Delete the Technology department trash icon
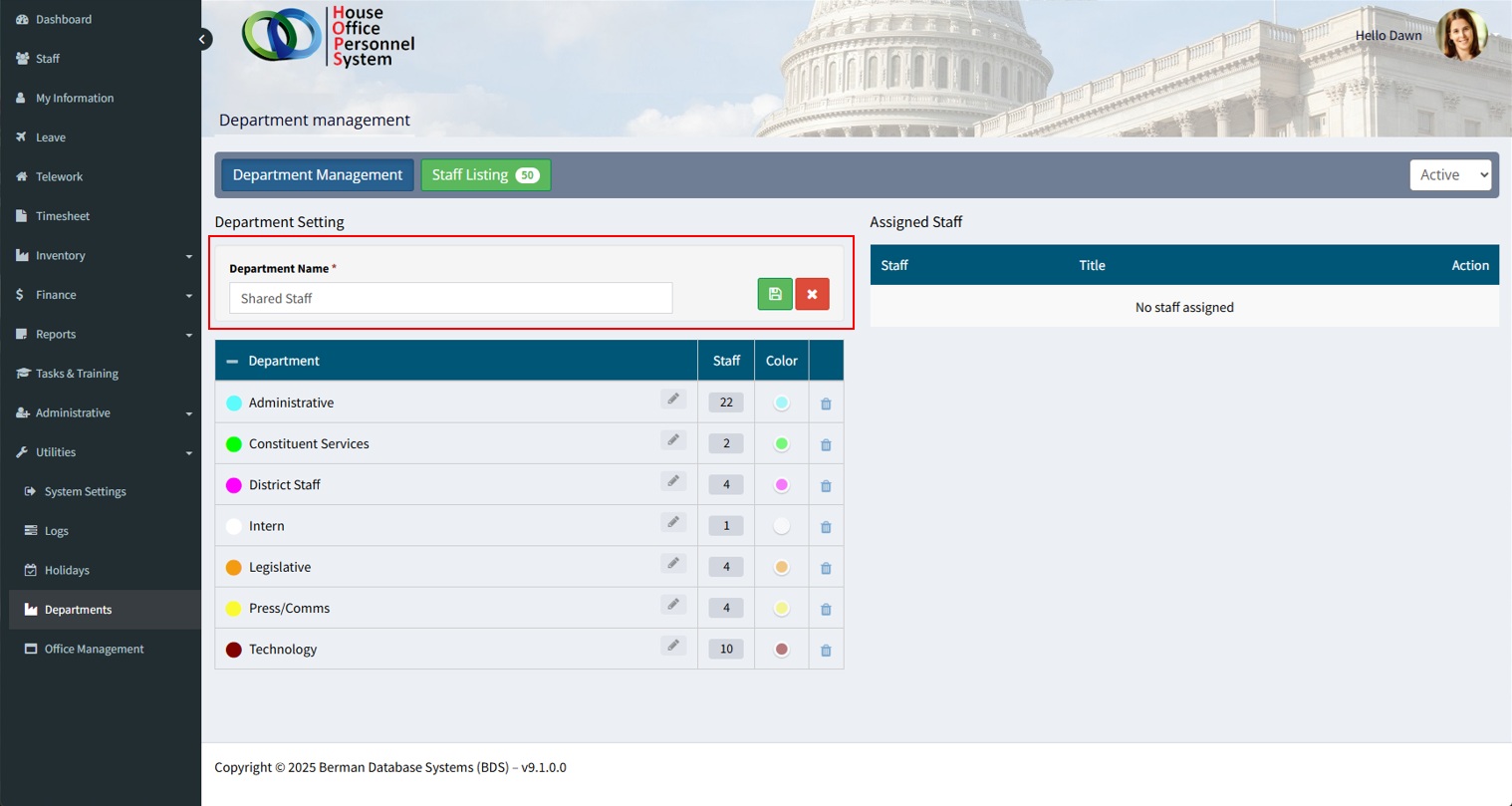1512x806 pixels. point(826,651)
